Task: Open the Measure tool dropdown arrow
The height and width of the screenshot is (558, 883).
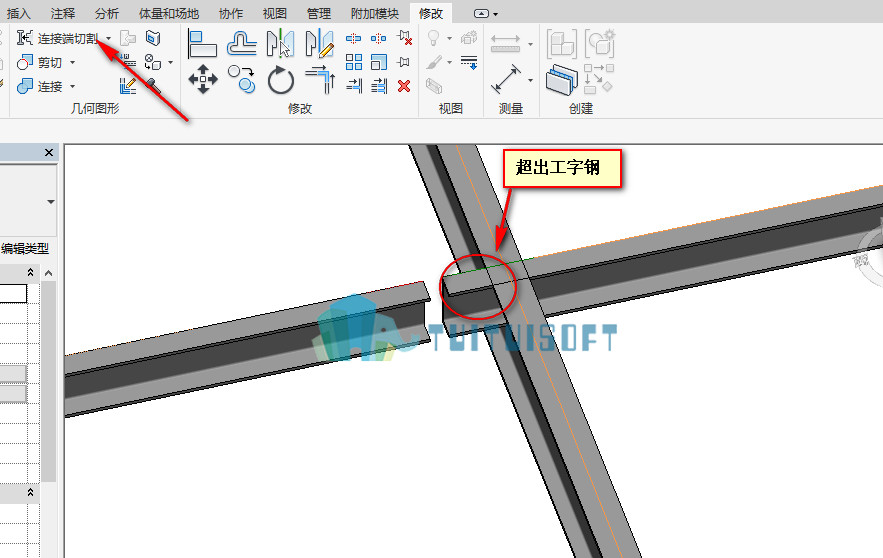Action: click(530, 44)
